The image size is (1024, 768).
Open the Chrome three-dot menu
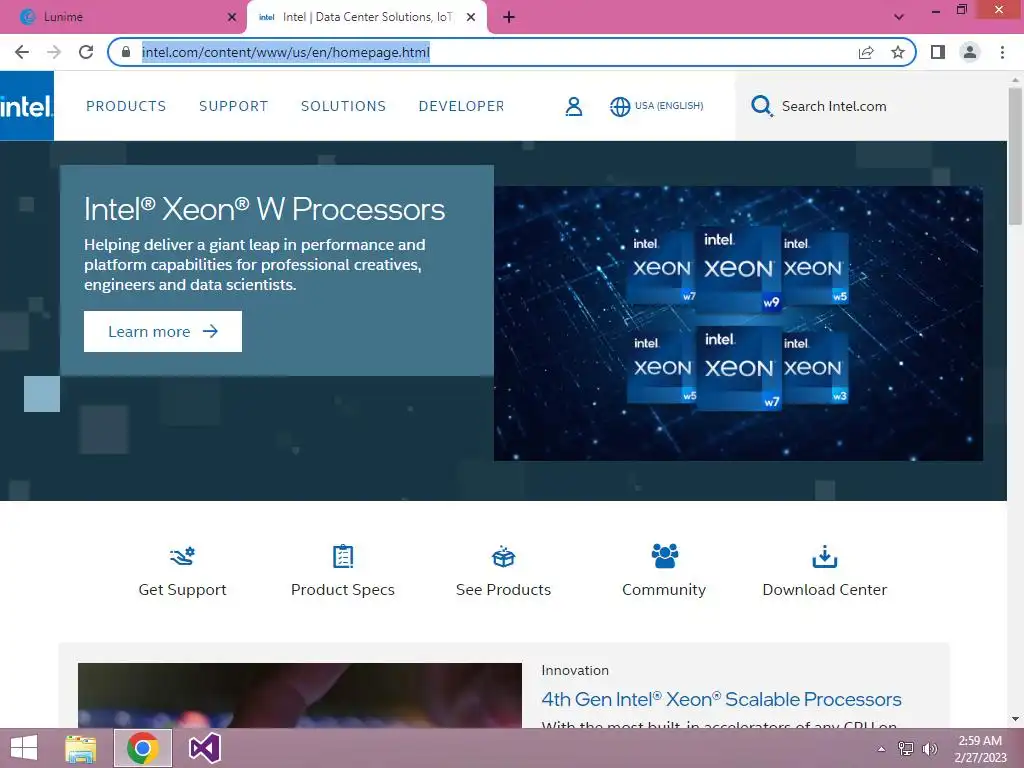(1002, 52)
